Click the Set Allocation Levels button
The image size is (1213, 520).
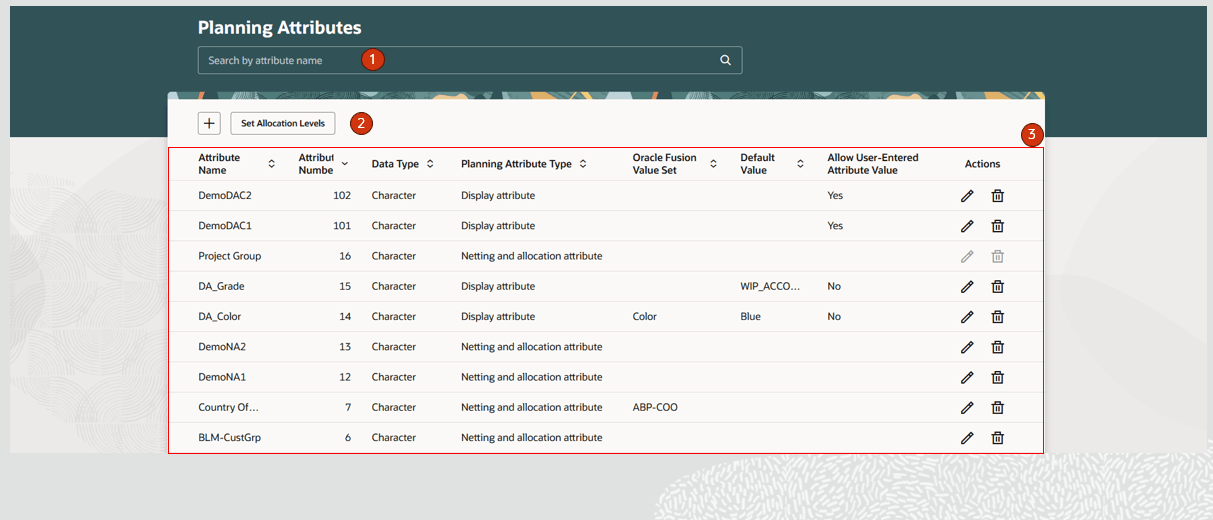(283, 123)
